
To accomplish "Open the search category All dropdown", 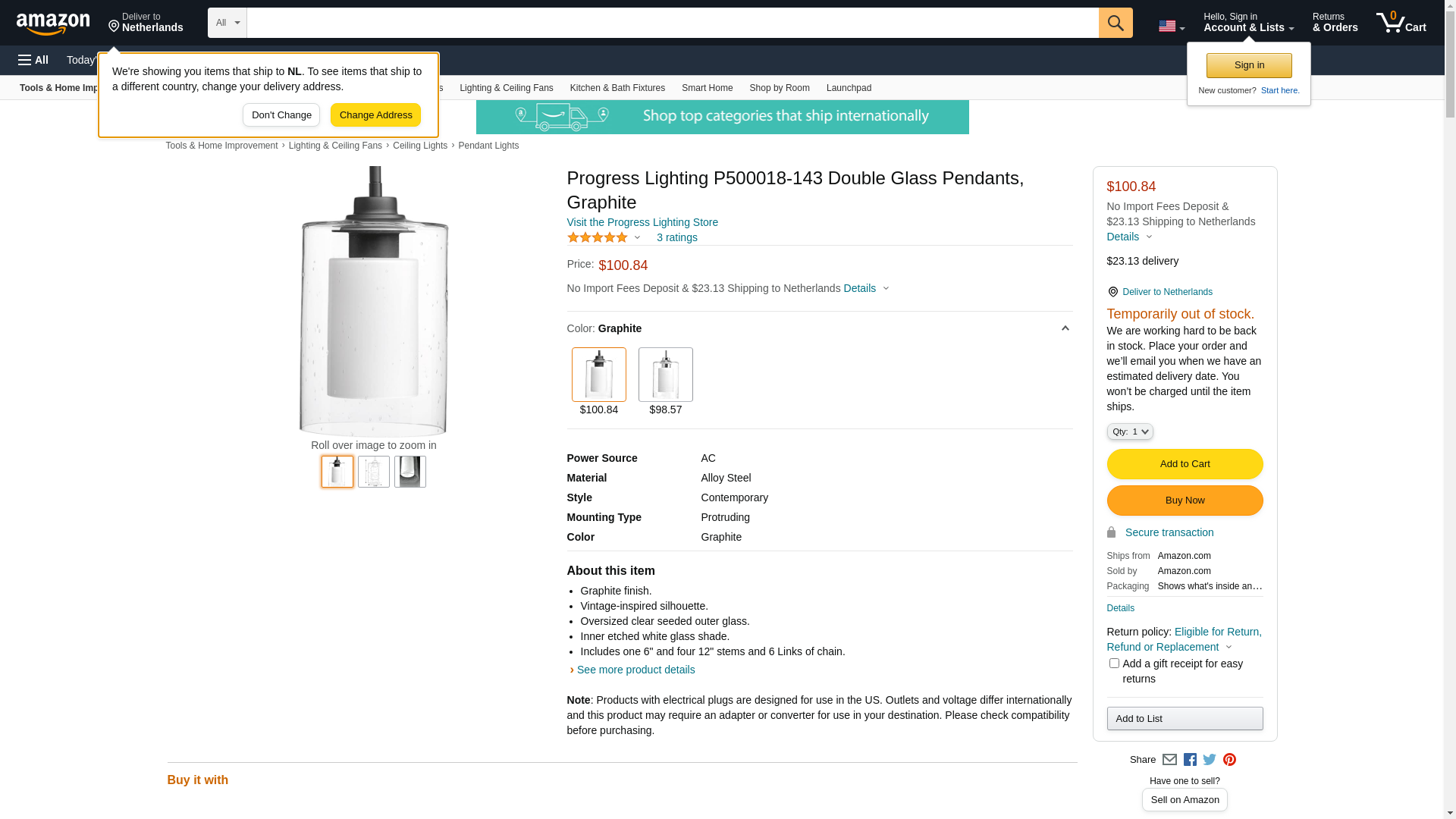I will pyautogui.click(x=227, y=23).
